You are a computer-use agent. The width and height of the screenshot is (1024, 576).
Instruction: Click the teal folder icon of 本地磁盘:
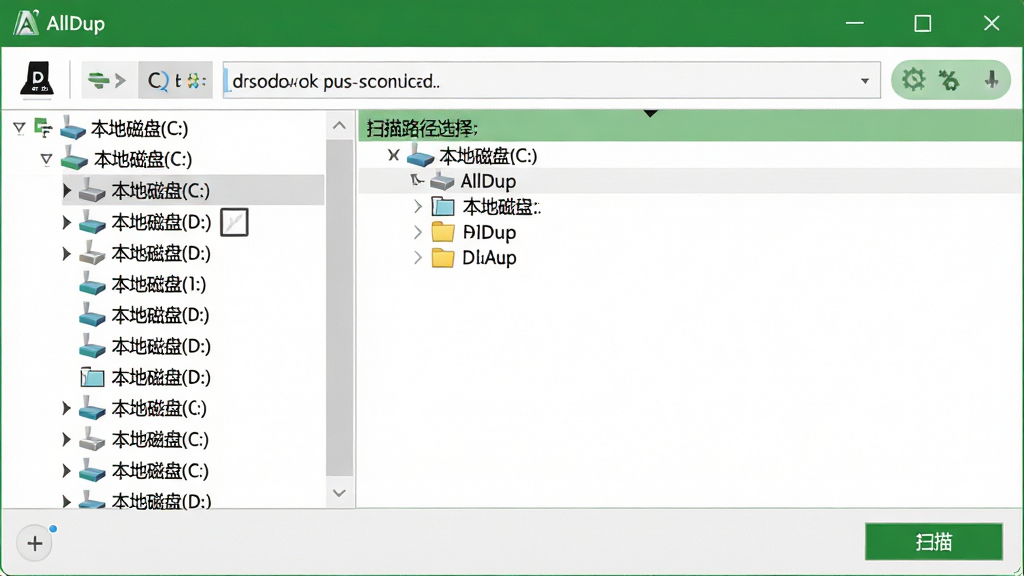click(x=443, y=206)
